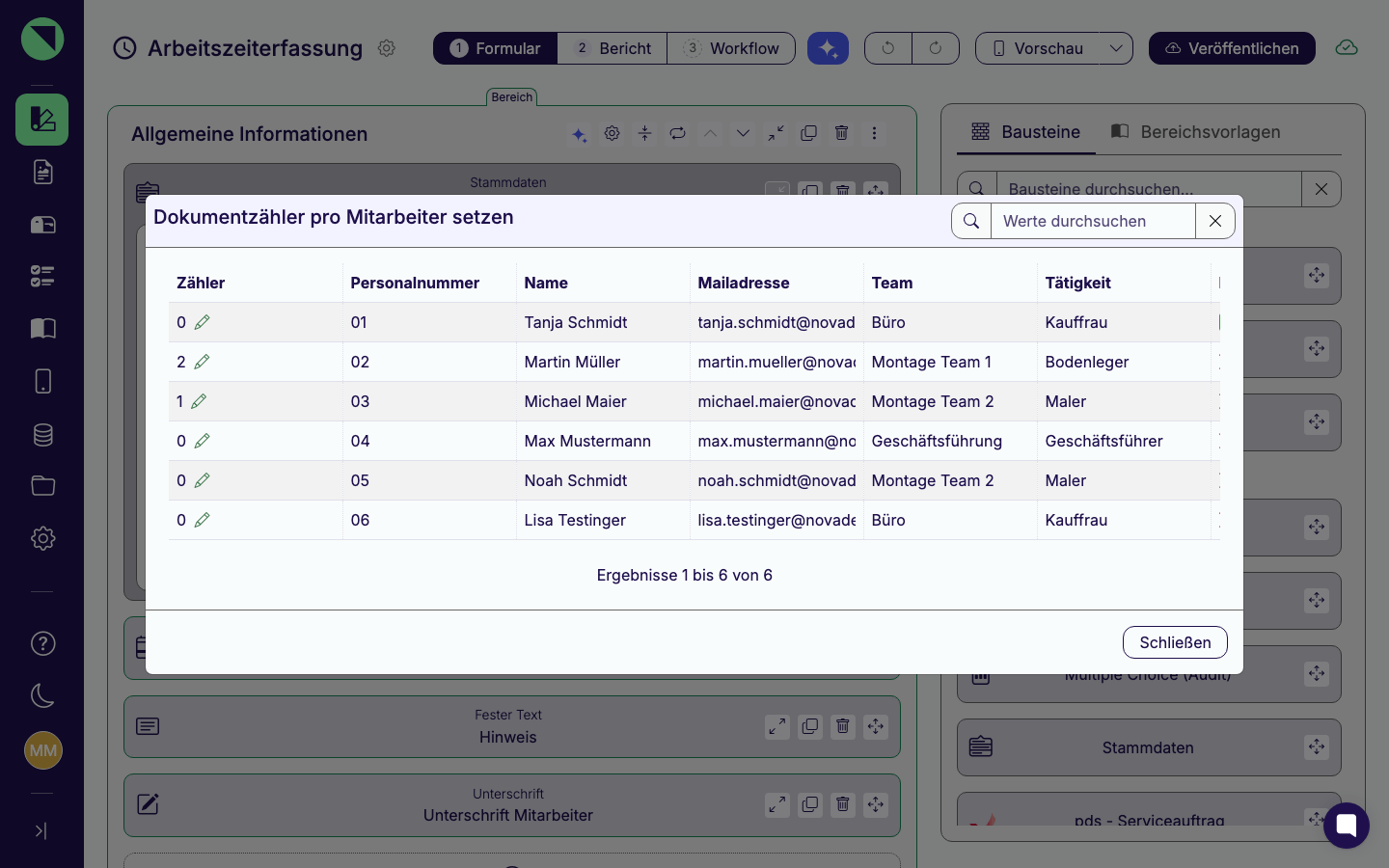Select the Stammdaten building block
The image size is (1389, 868).
[1148, 747]
